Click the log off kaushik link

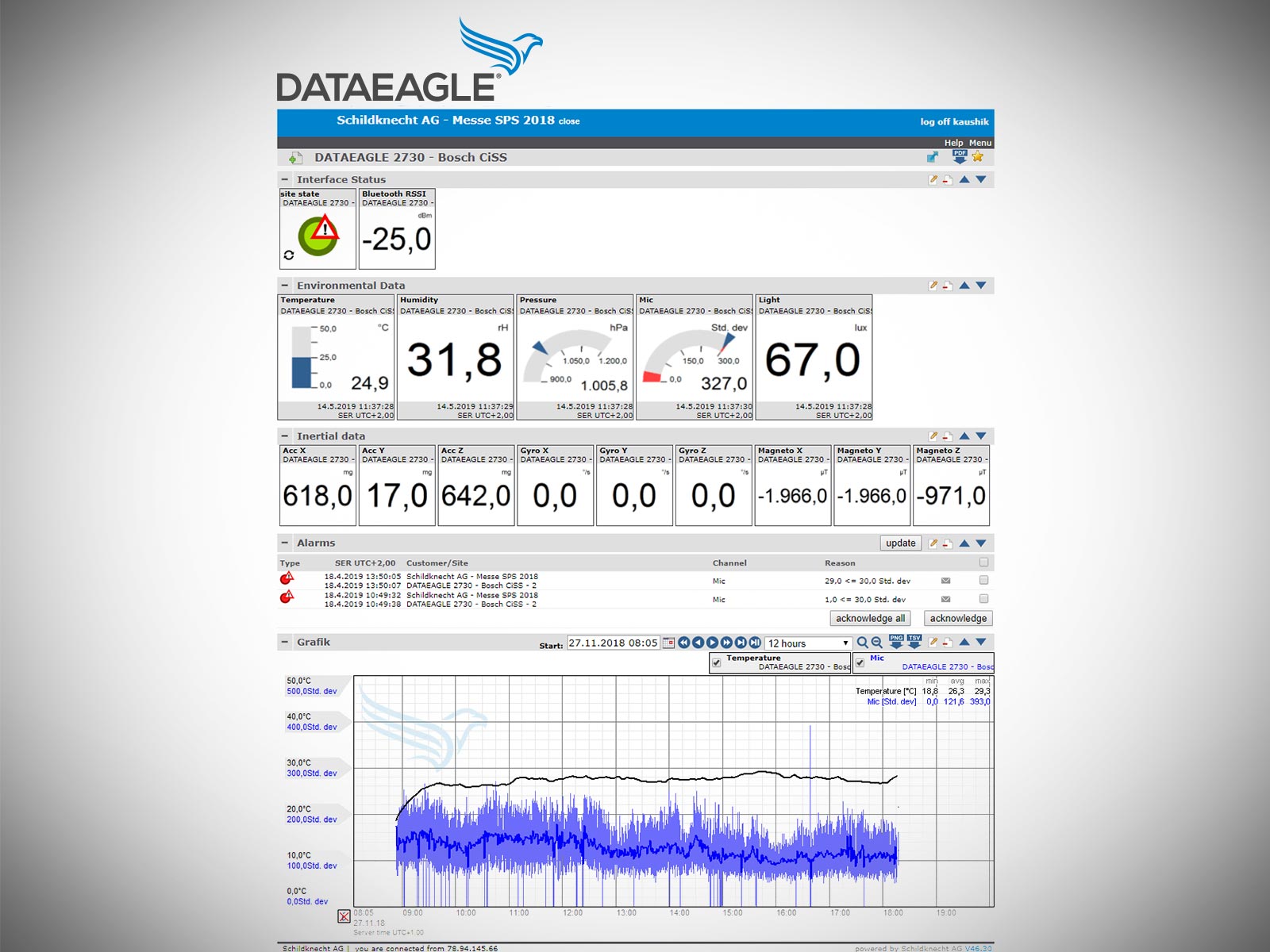coord(955,121)
